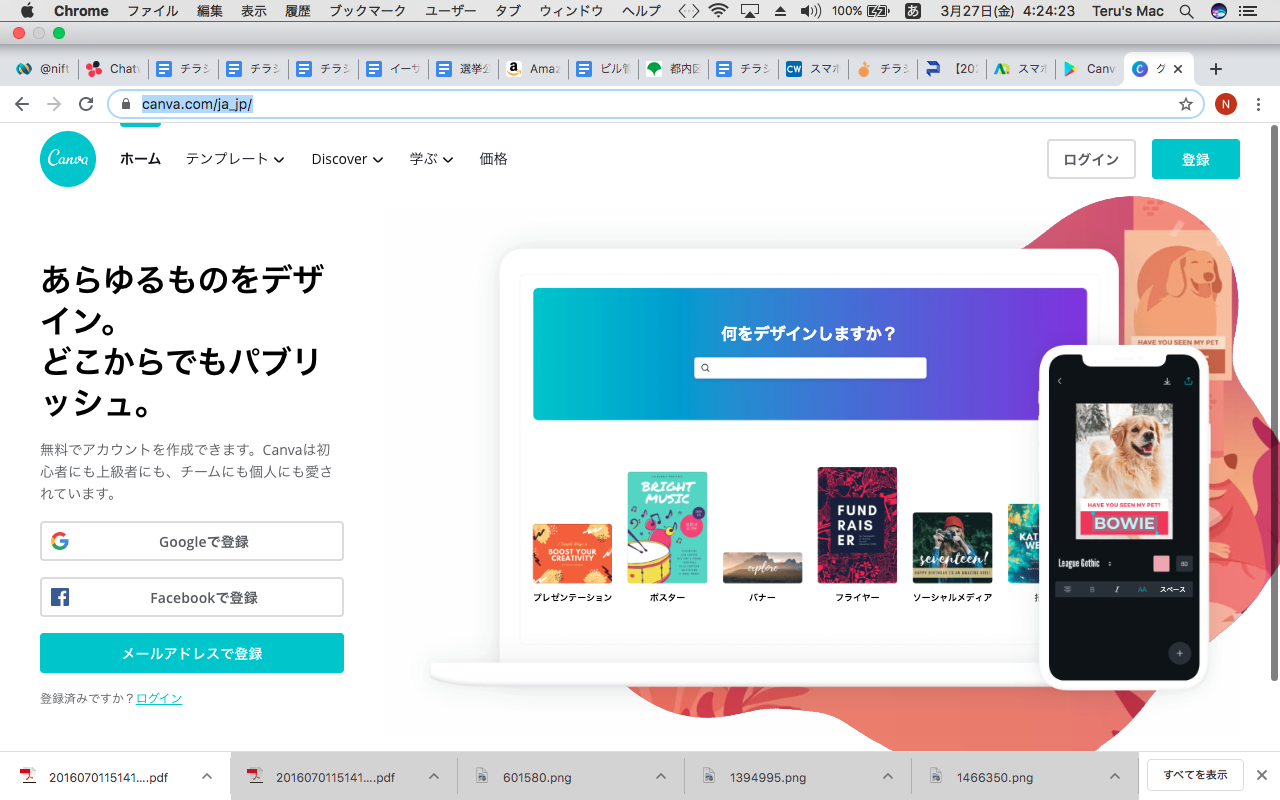
Task: Open the ウィンドウ menu
Action: (x=571, y=11)
